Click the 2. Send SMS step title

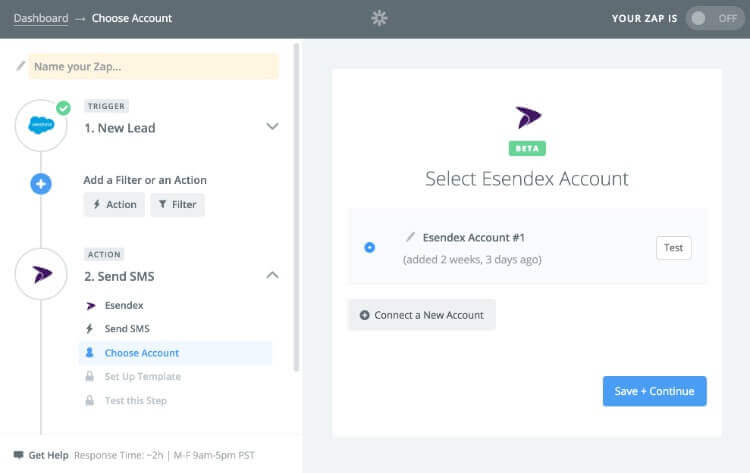tap(120, 276)
